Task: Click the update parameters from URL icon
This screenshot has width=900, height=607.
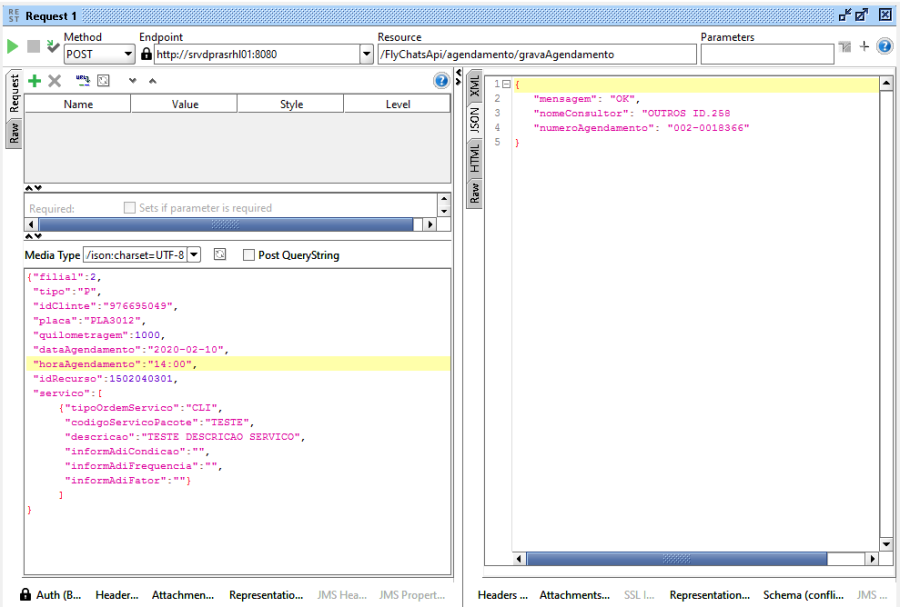Action: [83, 81]
